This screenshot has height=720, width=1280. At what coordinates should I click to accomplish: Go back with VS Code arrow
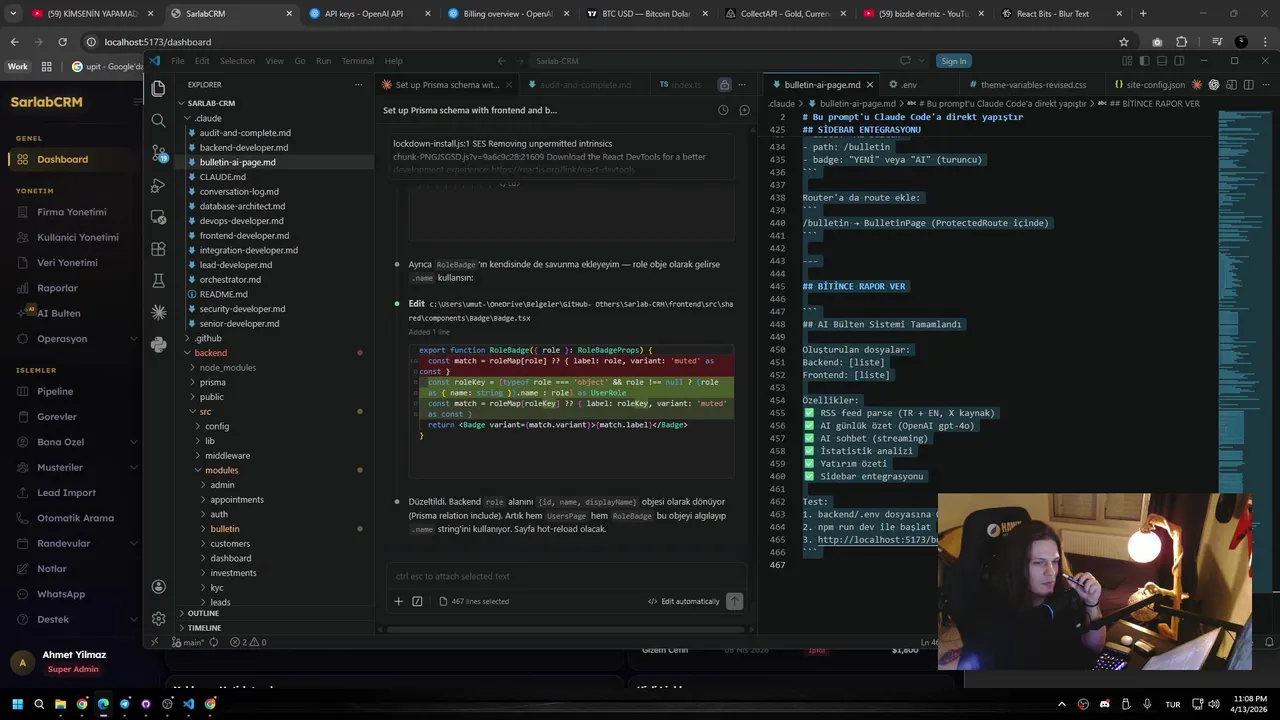tap(502, 61)
